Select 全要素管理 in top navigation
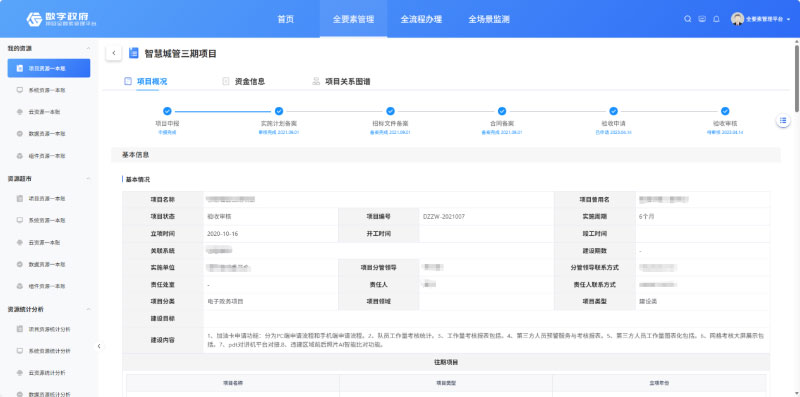Screen dimensions: 800x397 pyautogui.click(x=354, y=19)
